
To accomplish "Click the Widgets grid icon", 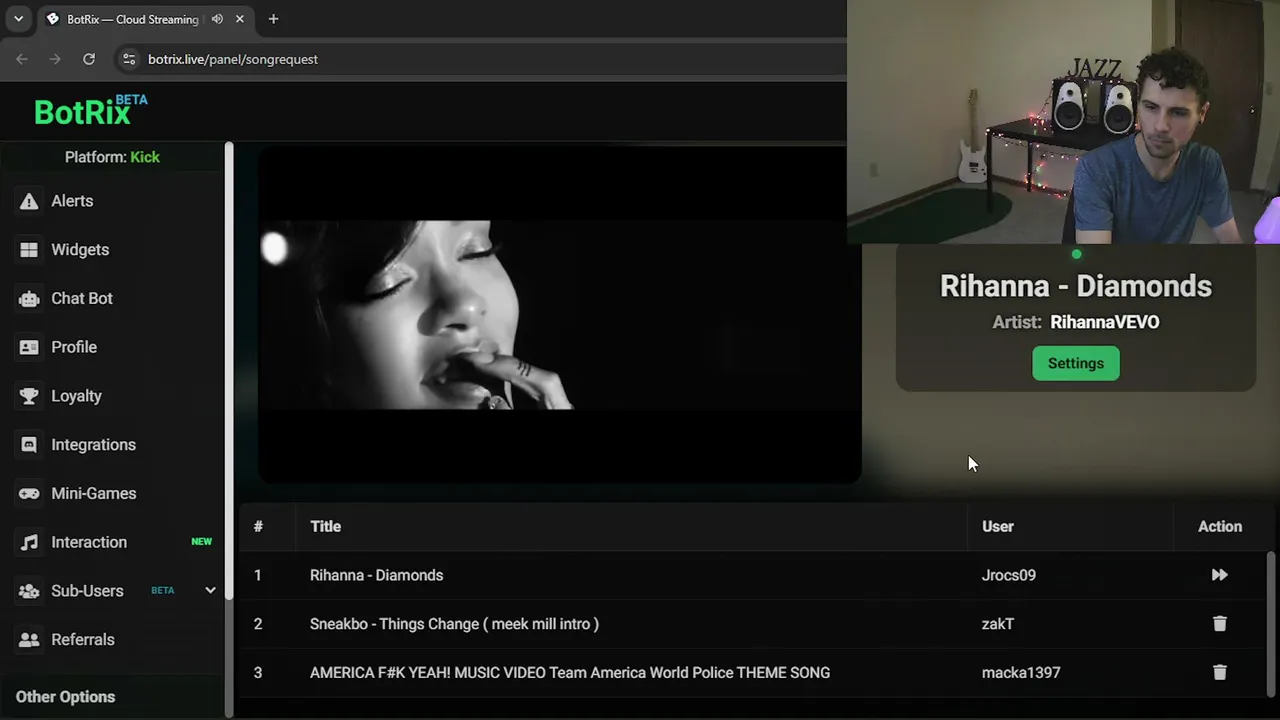I will point(29,250).
